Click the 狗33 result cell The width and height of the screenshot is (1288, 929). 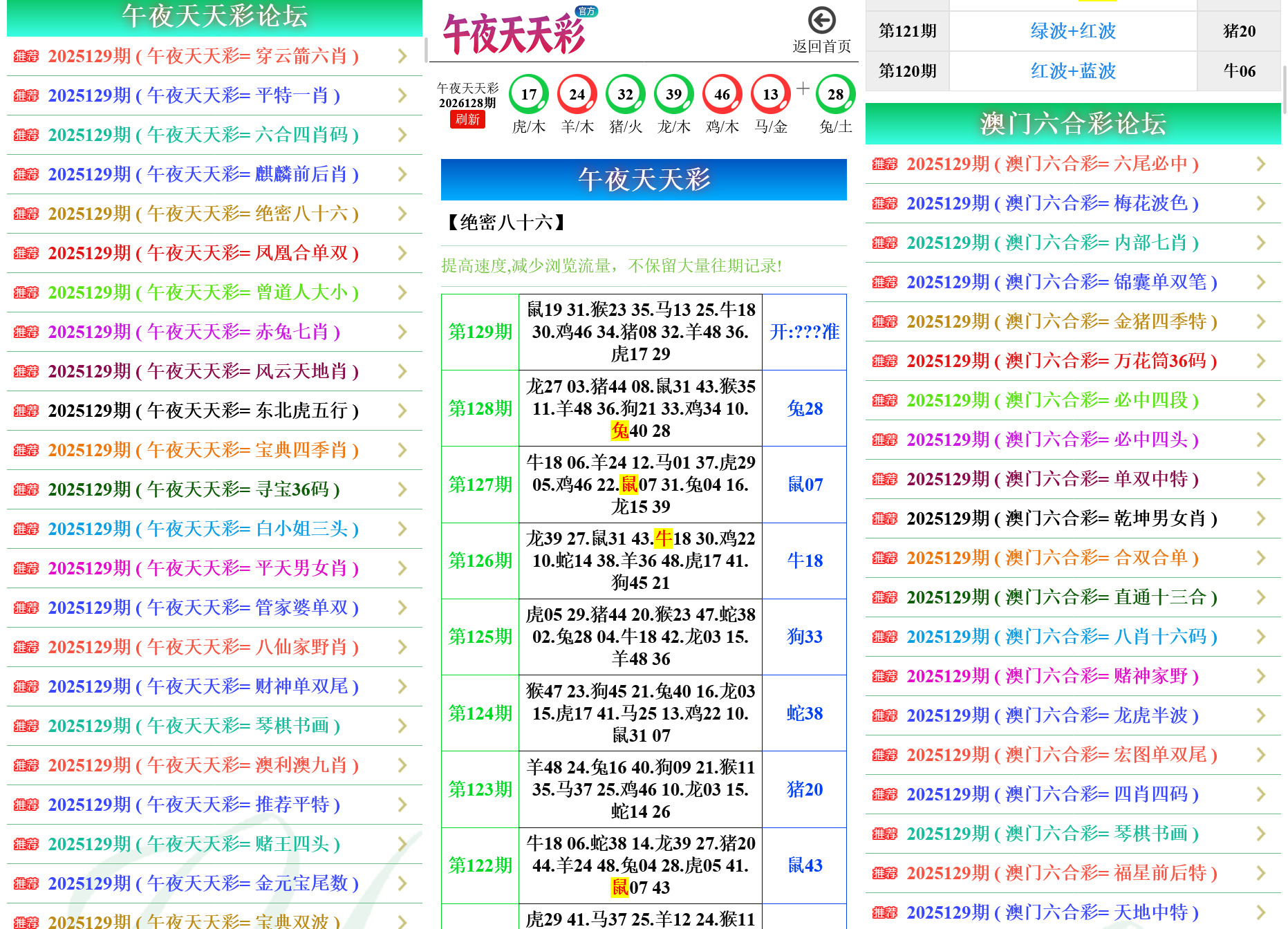pos(805,637)
